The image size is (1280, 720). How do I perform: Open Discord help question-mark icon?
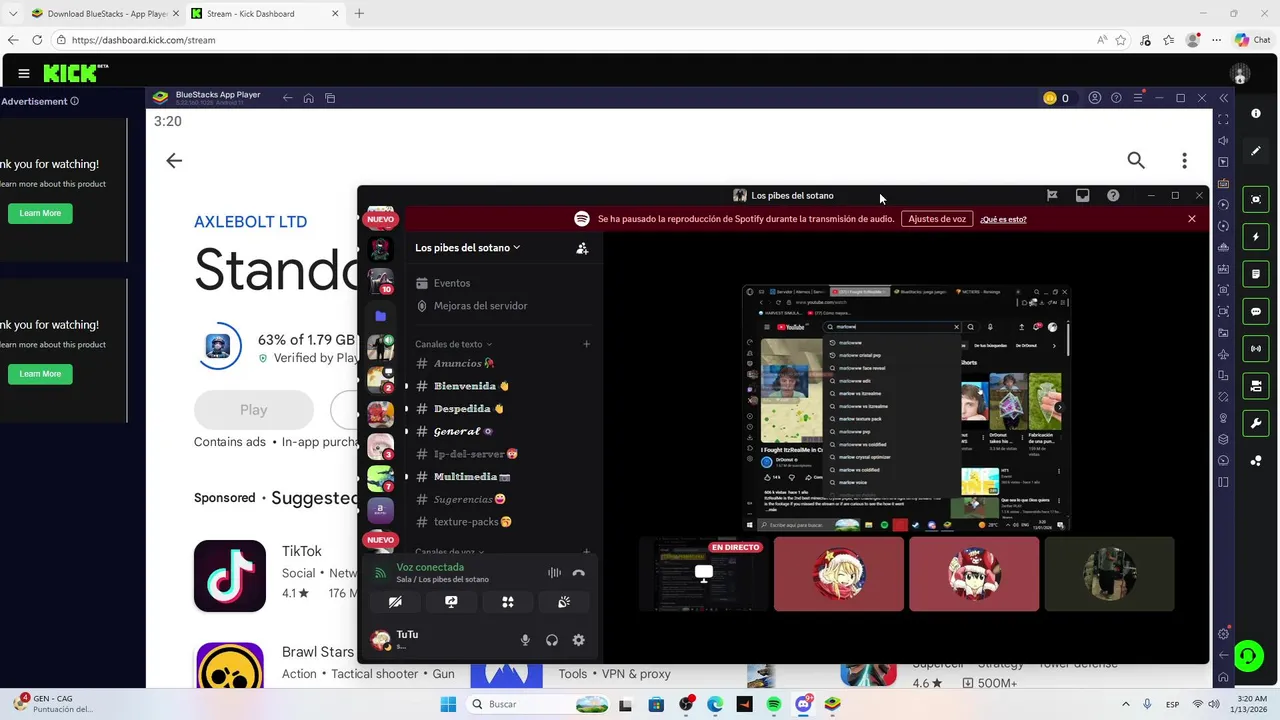click(1113, 196)
